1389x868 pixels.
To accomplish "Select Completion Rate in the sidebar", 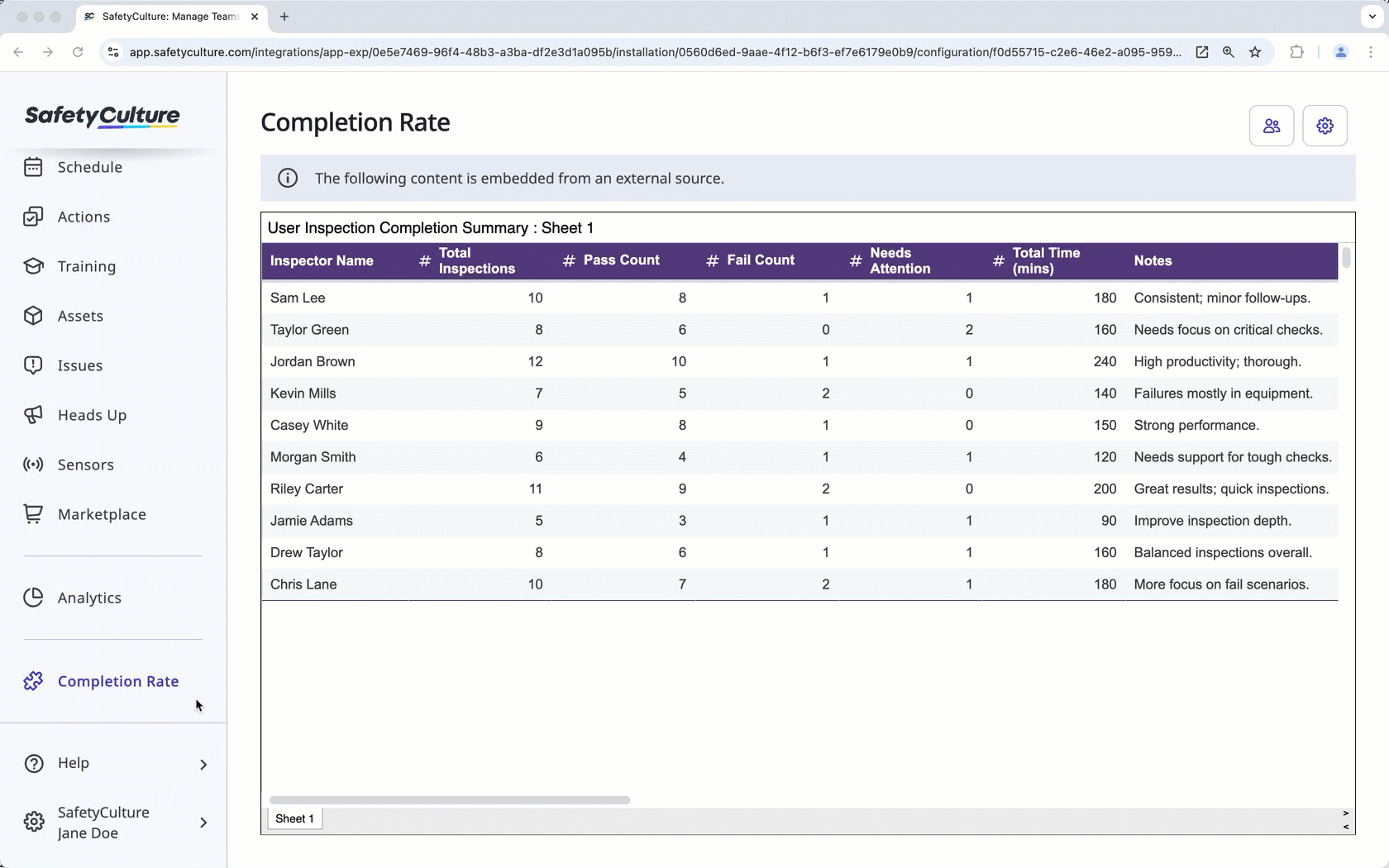I will coord(117,681).
